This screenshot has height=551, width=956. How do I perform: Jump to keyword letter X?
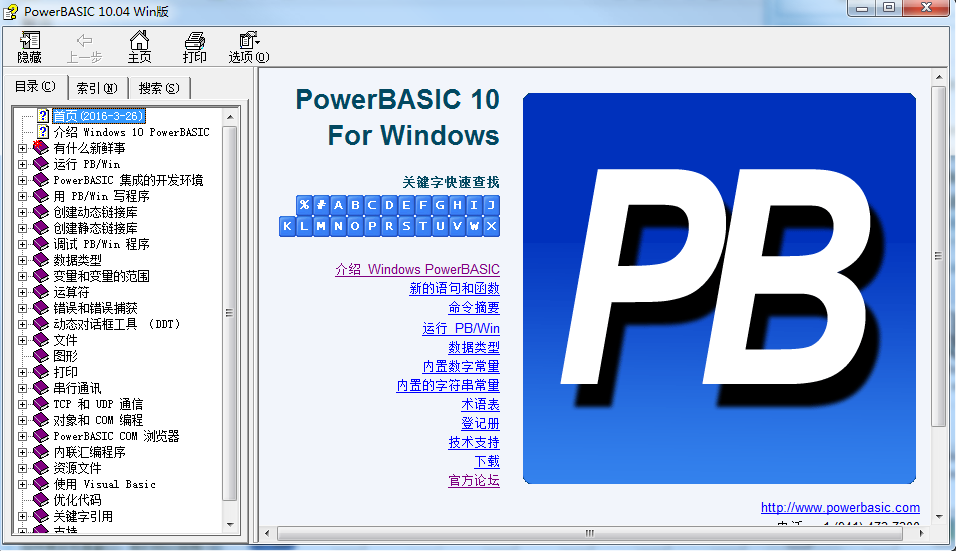[x=491, y=226]
